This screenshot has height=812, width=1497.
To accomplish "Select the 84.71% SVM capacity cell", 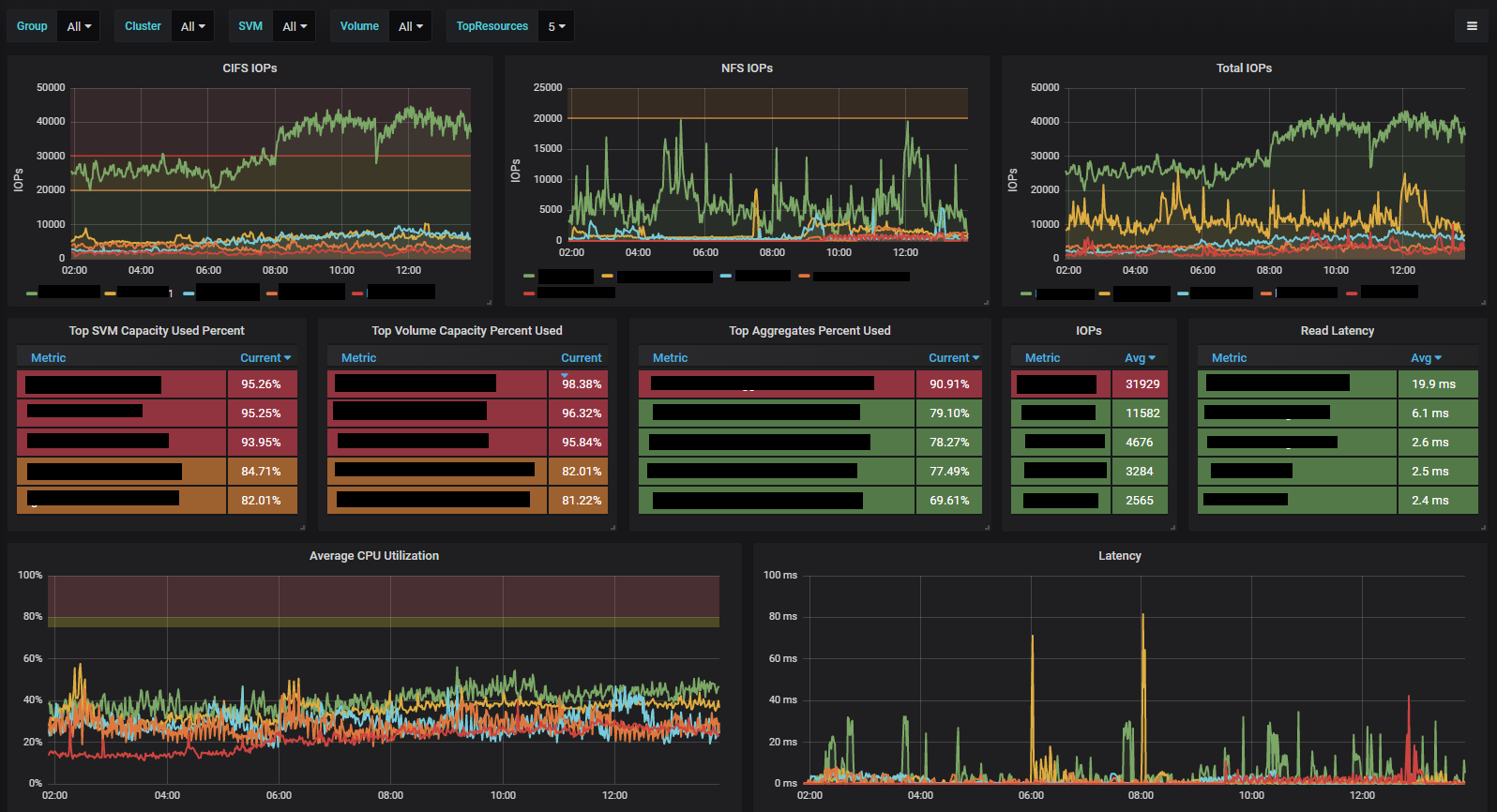I will click(262, 472).
